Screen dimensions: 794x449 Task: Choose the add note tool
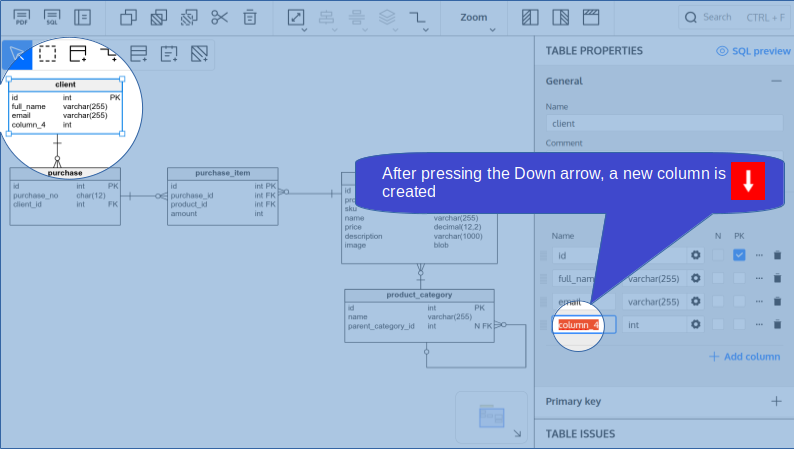point(169,53)
